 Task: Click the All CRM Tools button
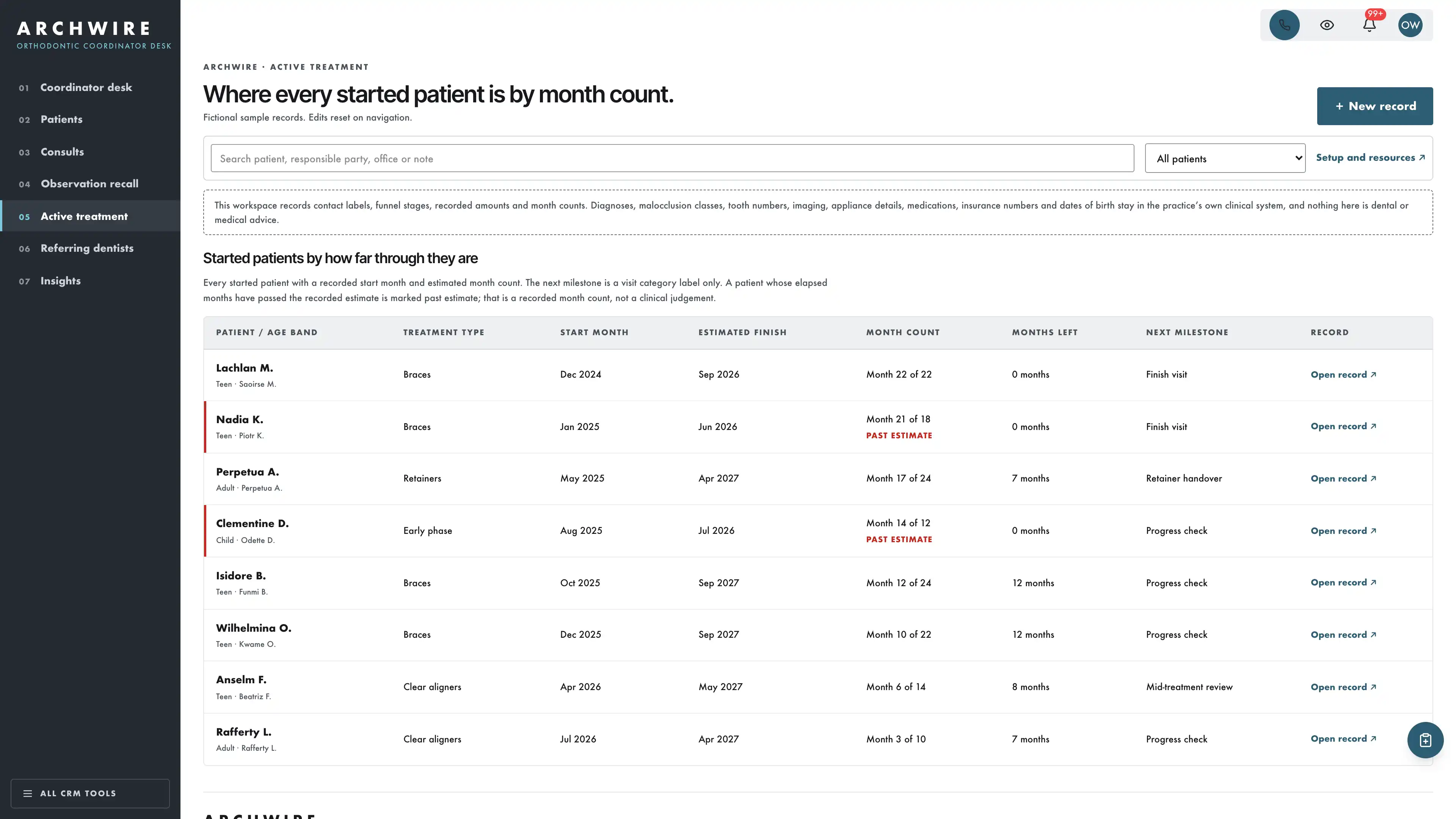[x=90, y=793]
